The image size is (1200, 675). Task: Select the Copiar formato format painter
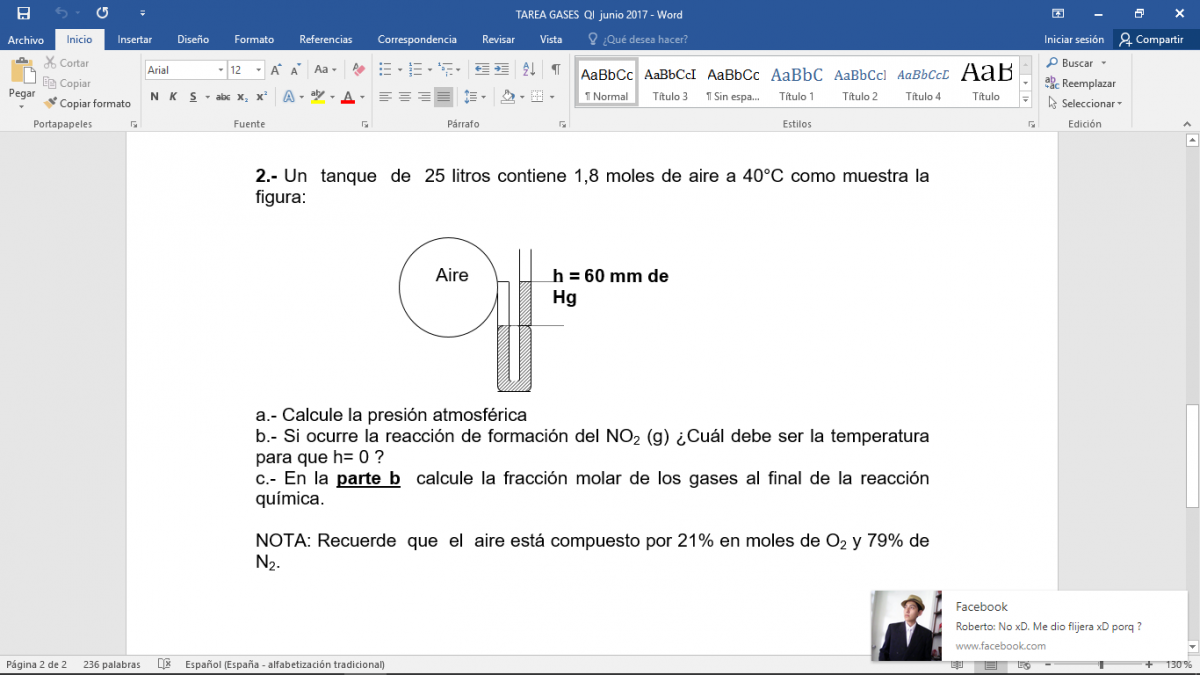pos(87,103)
